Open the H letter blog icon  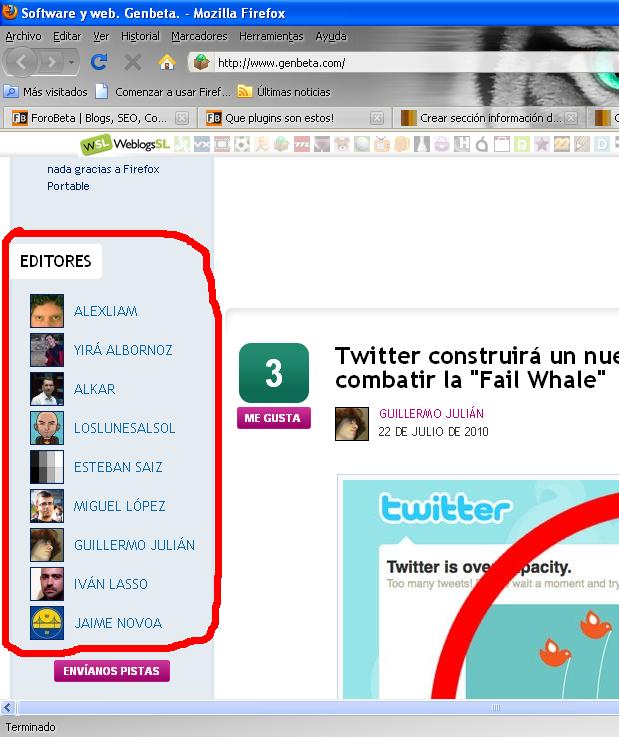click(462, 144)
